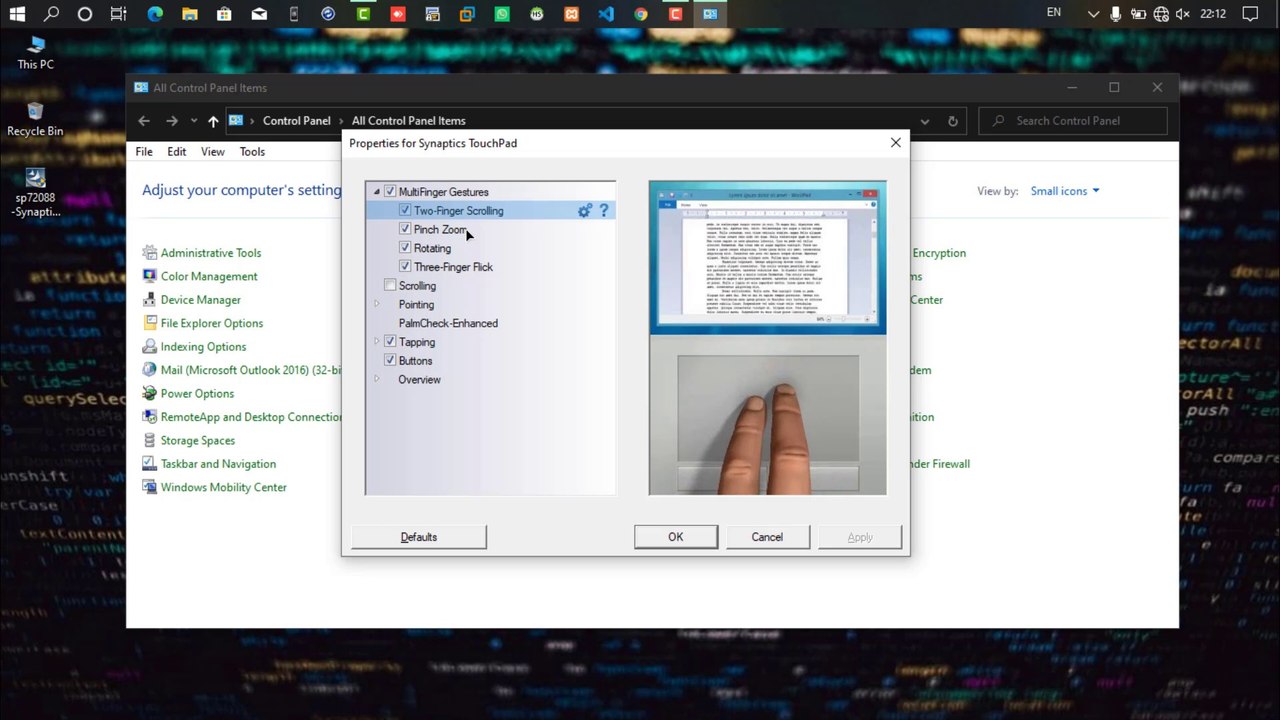This screenshot has height=720, width=1280.
Task: Refresh the Control Panel window
Action: 953,121
